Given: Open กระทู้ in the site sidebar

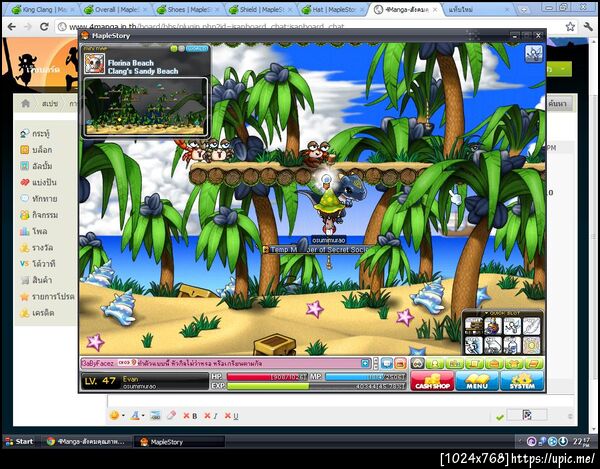Looking at the screenshot, I should point(35,134).
